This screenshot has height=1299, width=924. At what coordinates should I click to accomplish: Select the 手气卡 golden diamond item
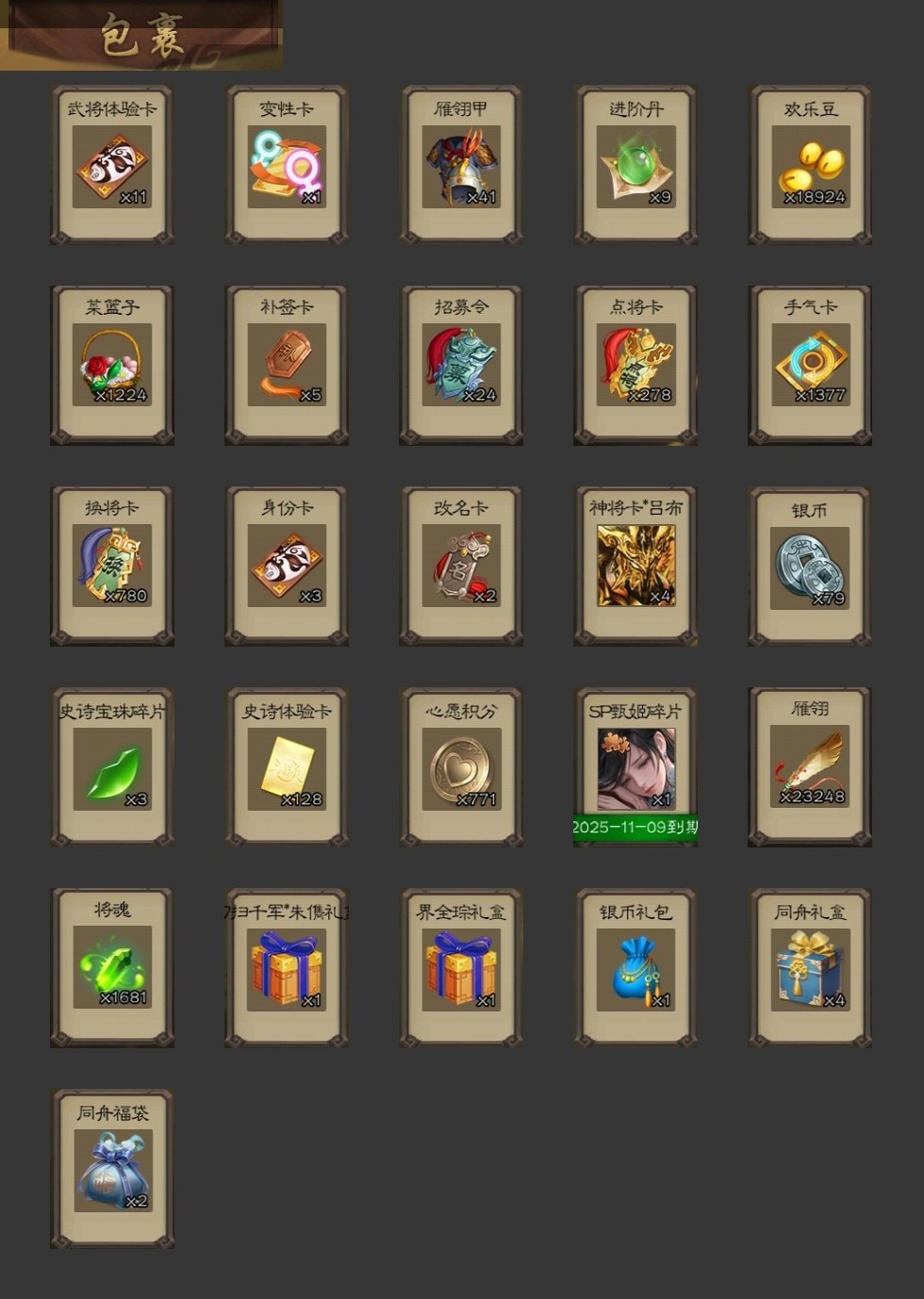pos(810,366)
